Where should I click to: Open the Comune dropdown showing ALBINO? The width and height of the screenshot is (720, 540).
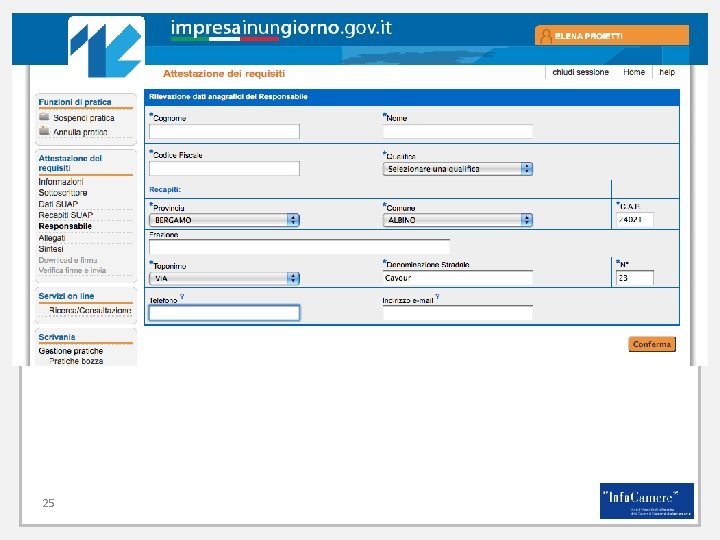click(457, 220)
